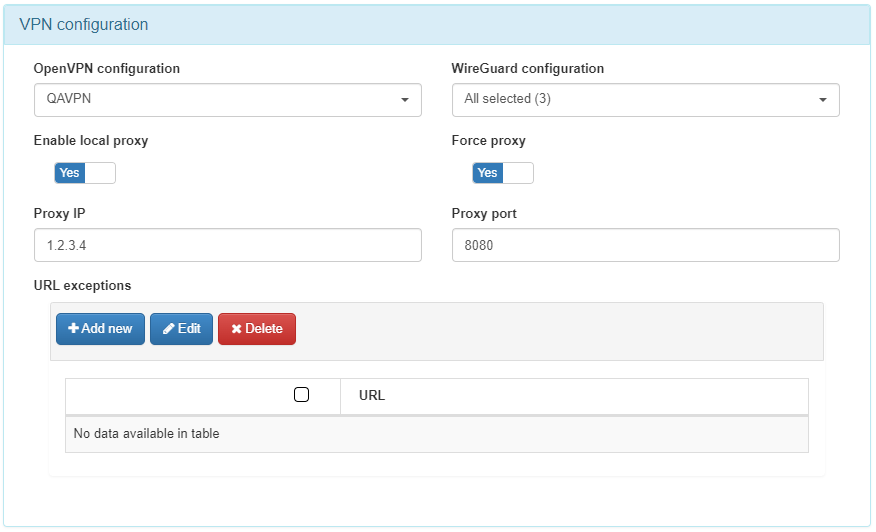This screenshot has height=532, width=876.
Task: Click the 'Force proxy' label
Action: coord(488,140)
